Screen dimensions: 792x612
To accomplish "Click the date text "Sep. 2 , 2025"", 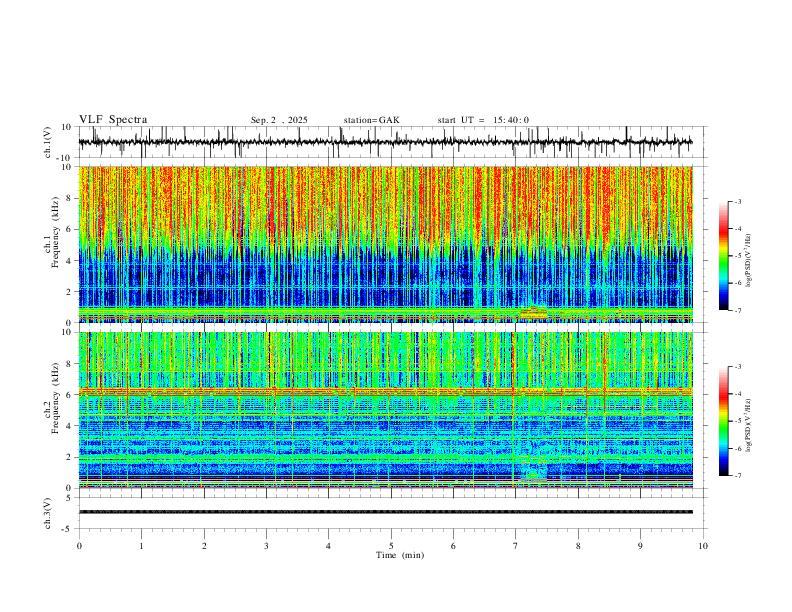I will (279, 120).
